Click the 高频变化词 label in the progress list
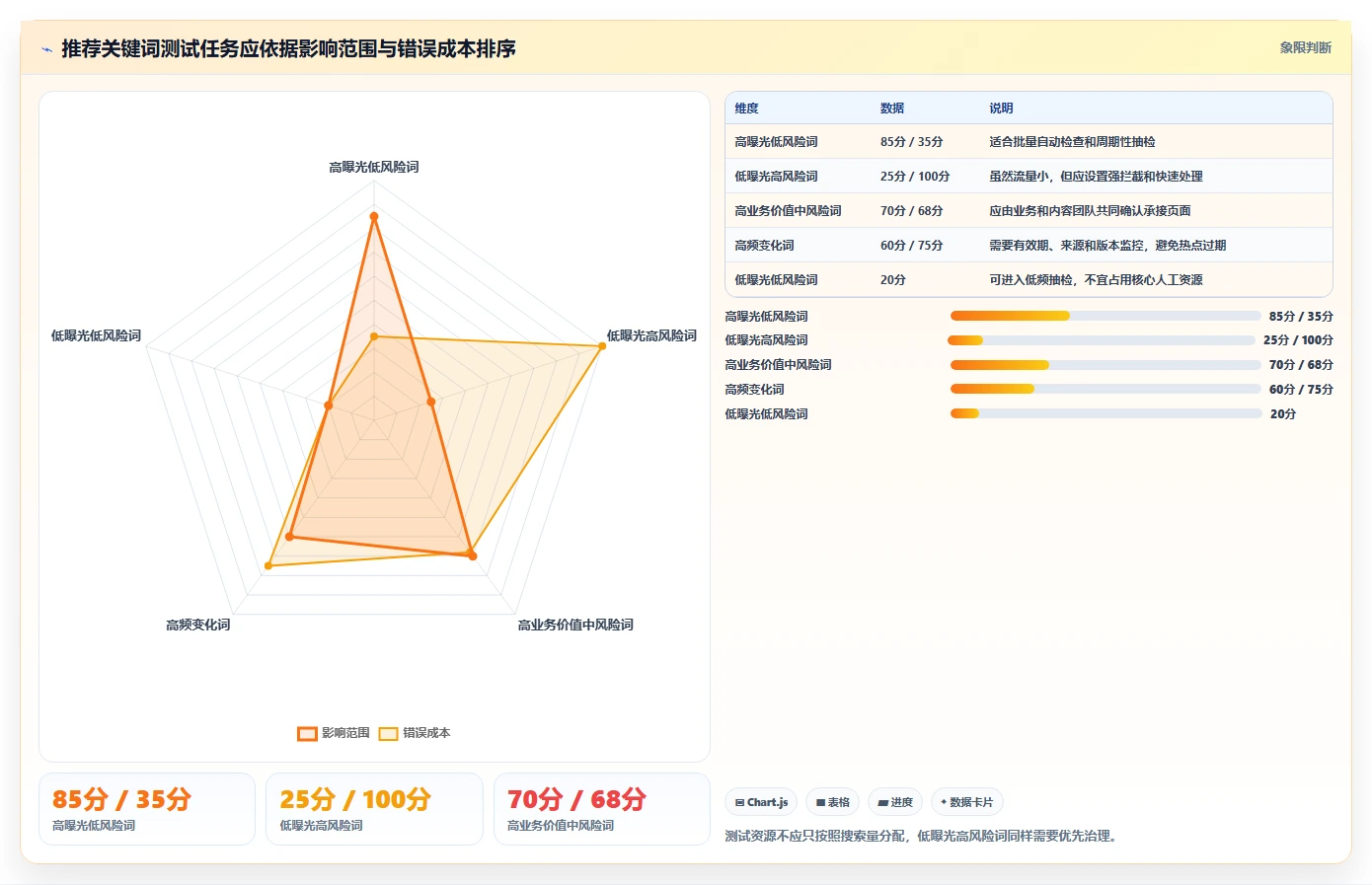Image resolution: width=1372 pixels, height=885 pixels. (755, 390)
